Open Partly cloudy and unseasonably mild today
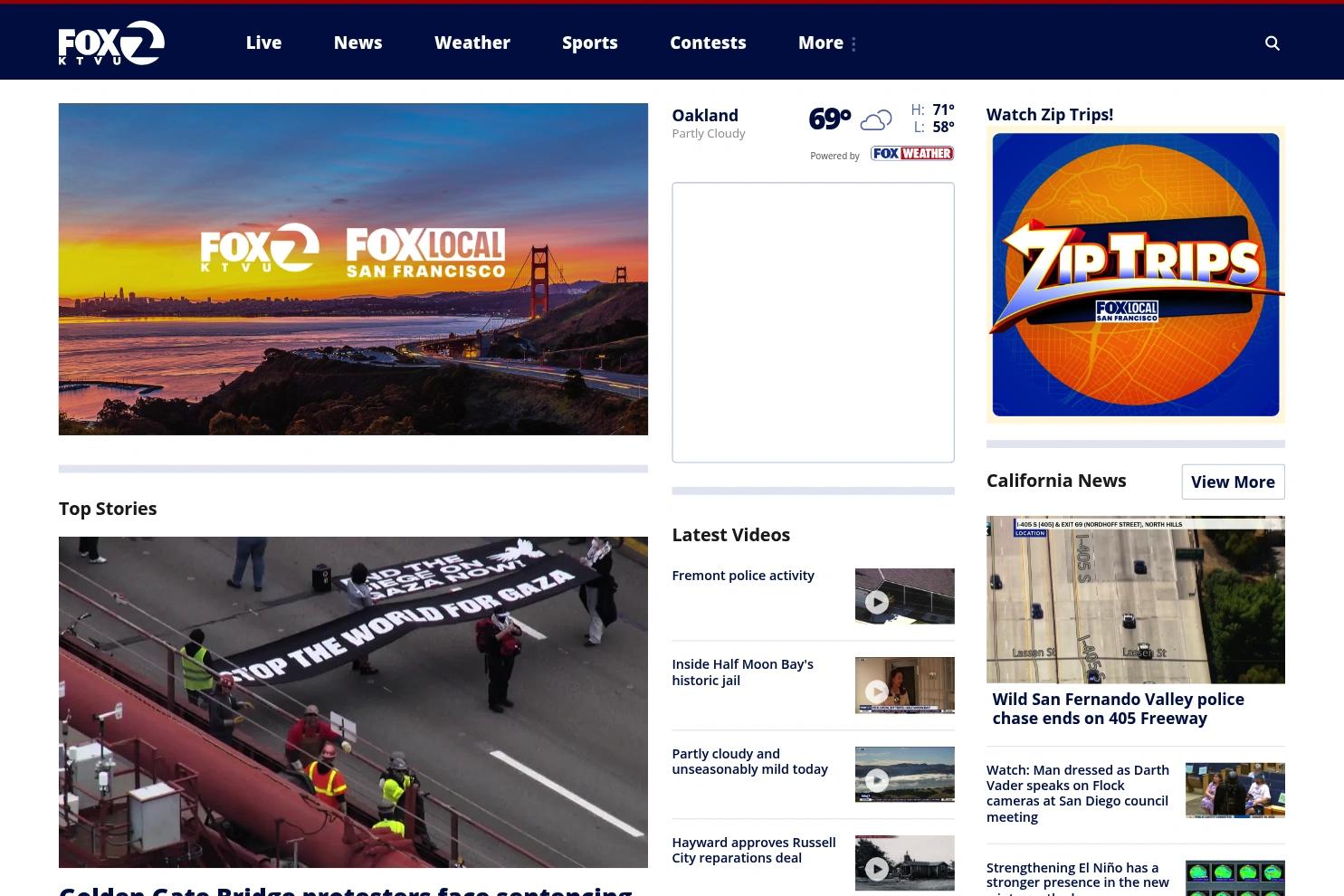This screenshot has height=896, width=1344. point(749,762)
